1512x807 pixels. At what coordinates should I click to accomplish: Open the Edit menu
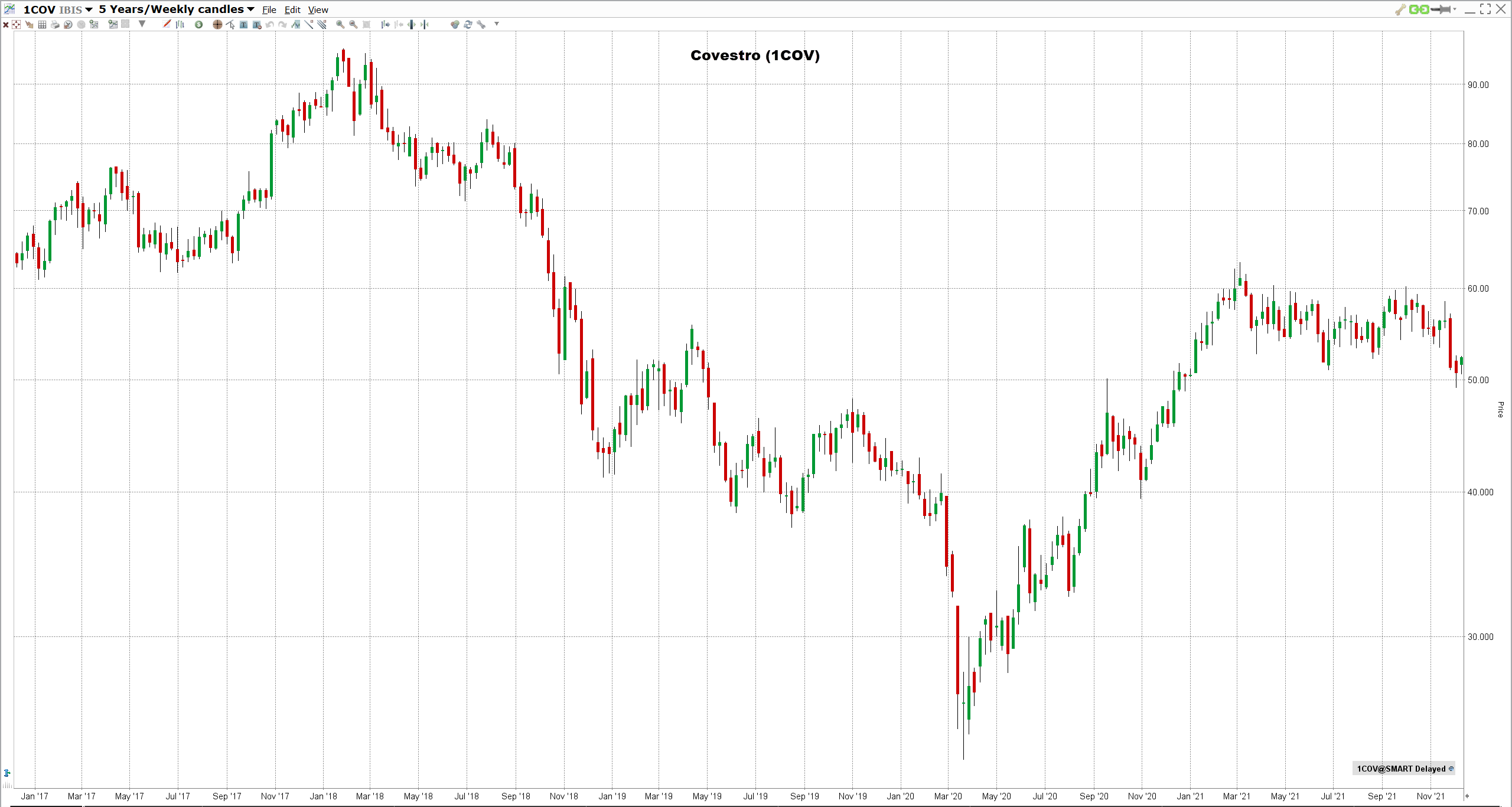pyautogui.click(x=292, y=10)
